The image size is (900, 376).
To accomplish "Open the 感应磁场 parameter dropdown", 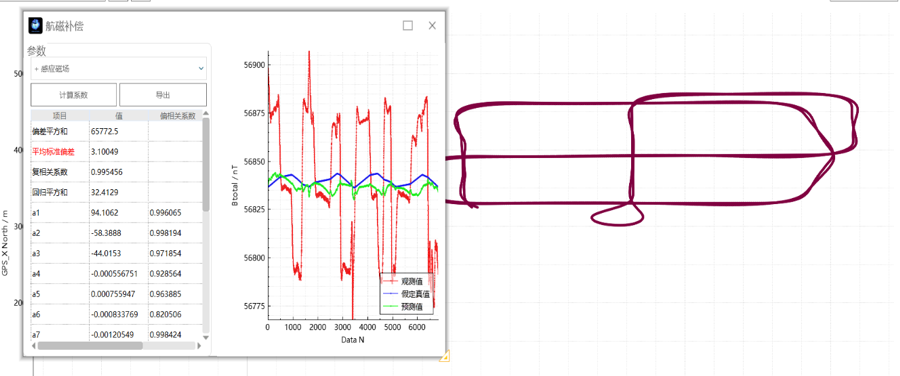I will 118,68.
